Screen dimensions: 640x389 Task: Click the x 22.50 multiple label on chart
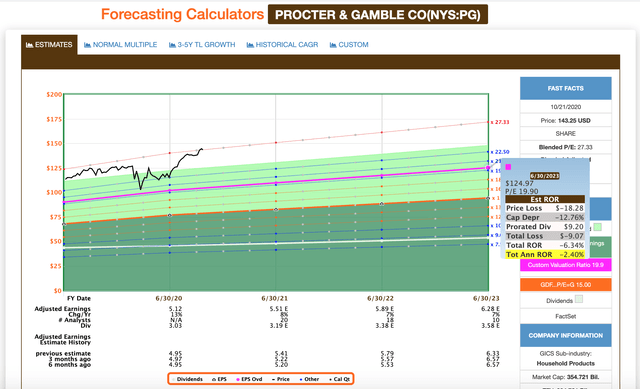(500, 152)
